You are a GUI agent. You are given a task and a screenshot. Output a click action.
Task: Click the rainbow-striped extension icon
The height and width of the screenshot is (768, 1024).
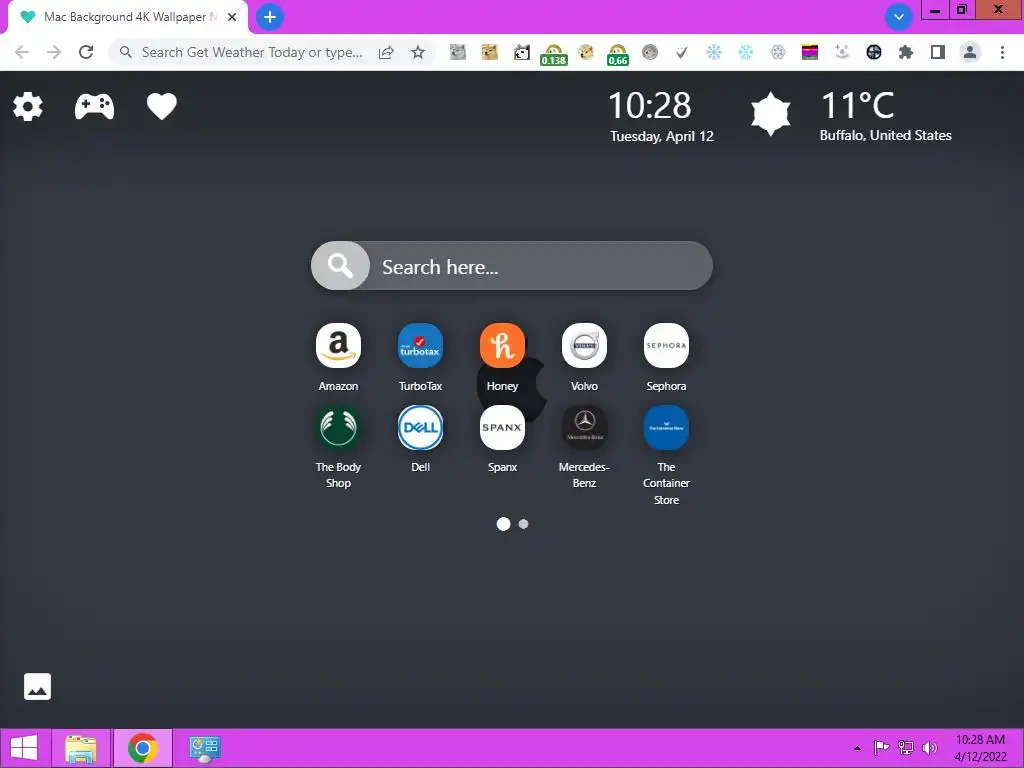click(x=810, y=52)
